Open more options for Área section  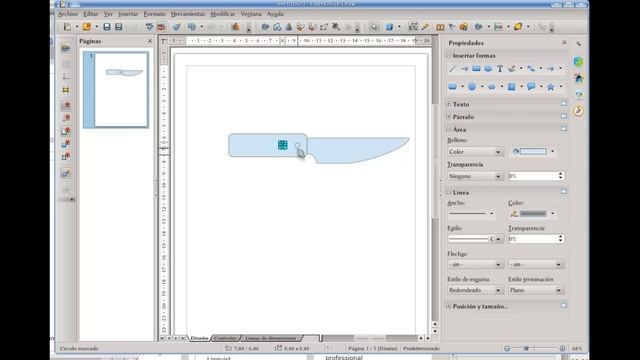(x=564, y=129)
